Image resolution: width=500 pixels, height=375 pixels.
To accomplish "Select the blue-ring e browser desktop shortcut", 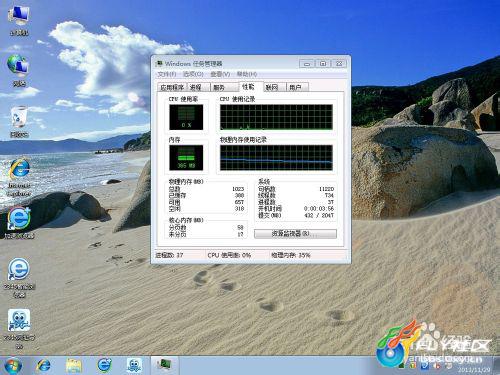I will click(x=19, y=277).
